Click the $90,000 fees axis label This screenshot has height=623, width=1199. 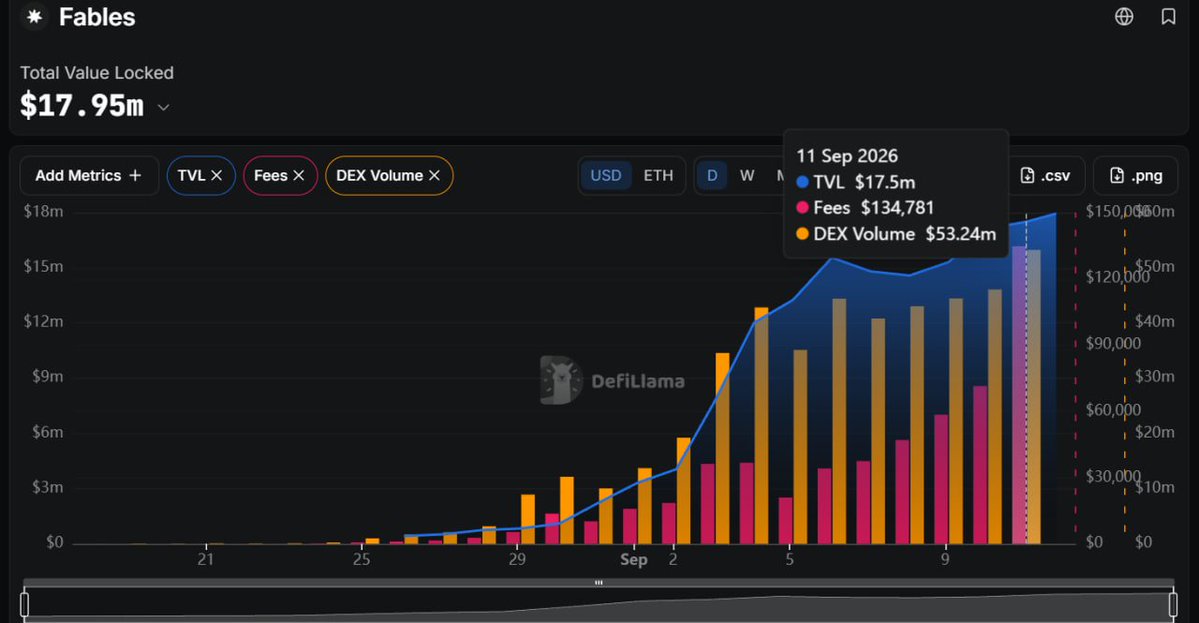1113,343
